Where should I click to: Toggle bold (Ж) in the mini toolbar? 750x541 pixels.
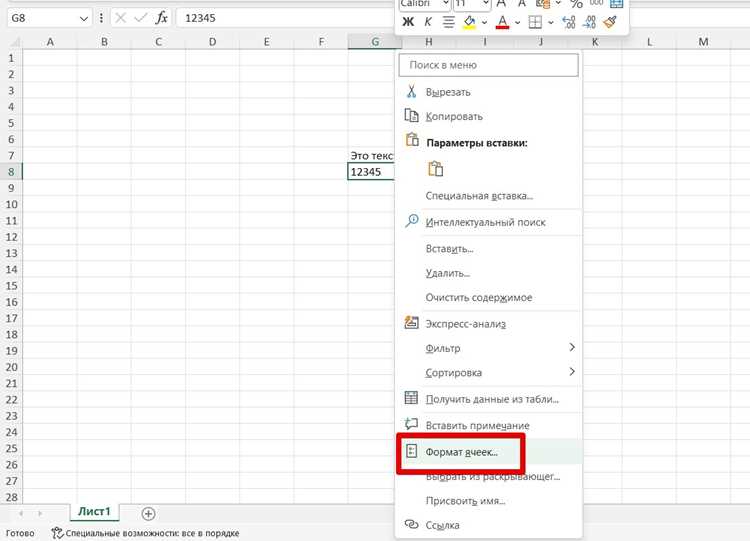coord(408,22)
